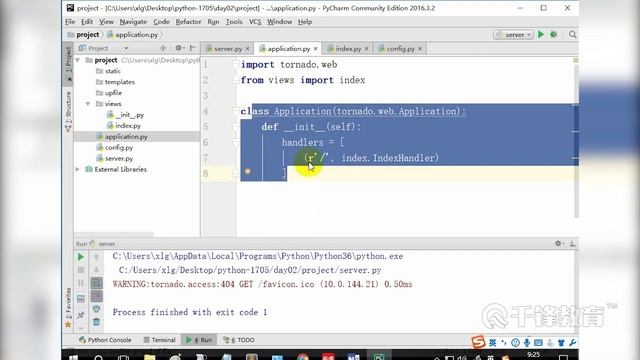Navigate up the stack trace arrow

coord(96,257)
